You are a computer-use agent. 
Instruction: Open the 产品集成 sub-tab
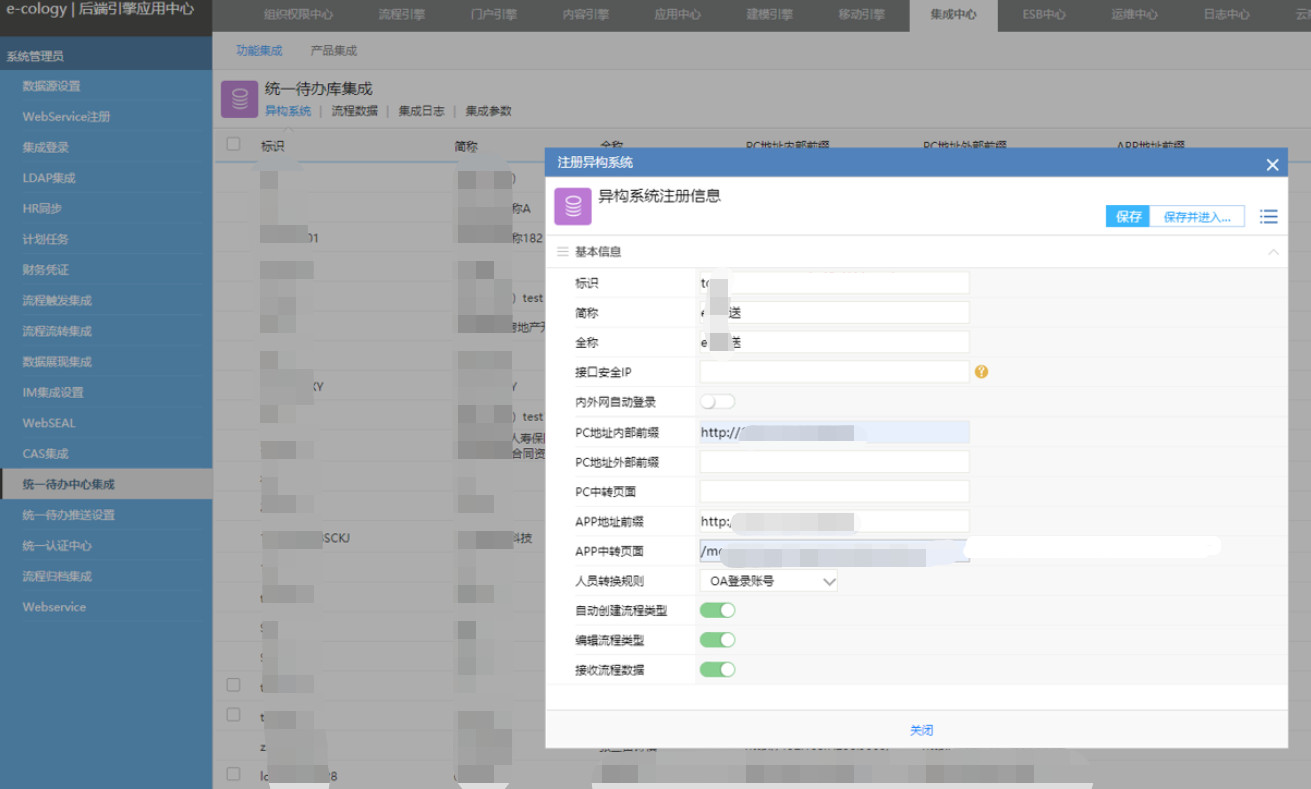[x=333, y=50]
